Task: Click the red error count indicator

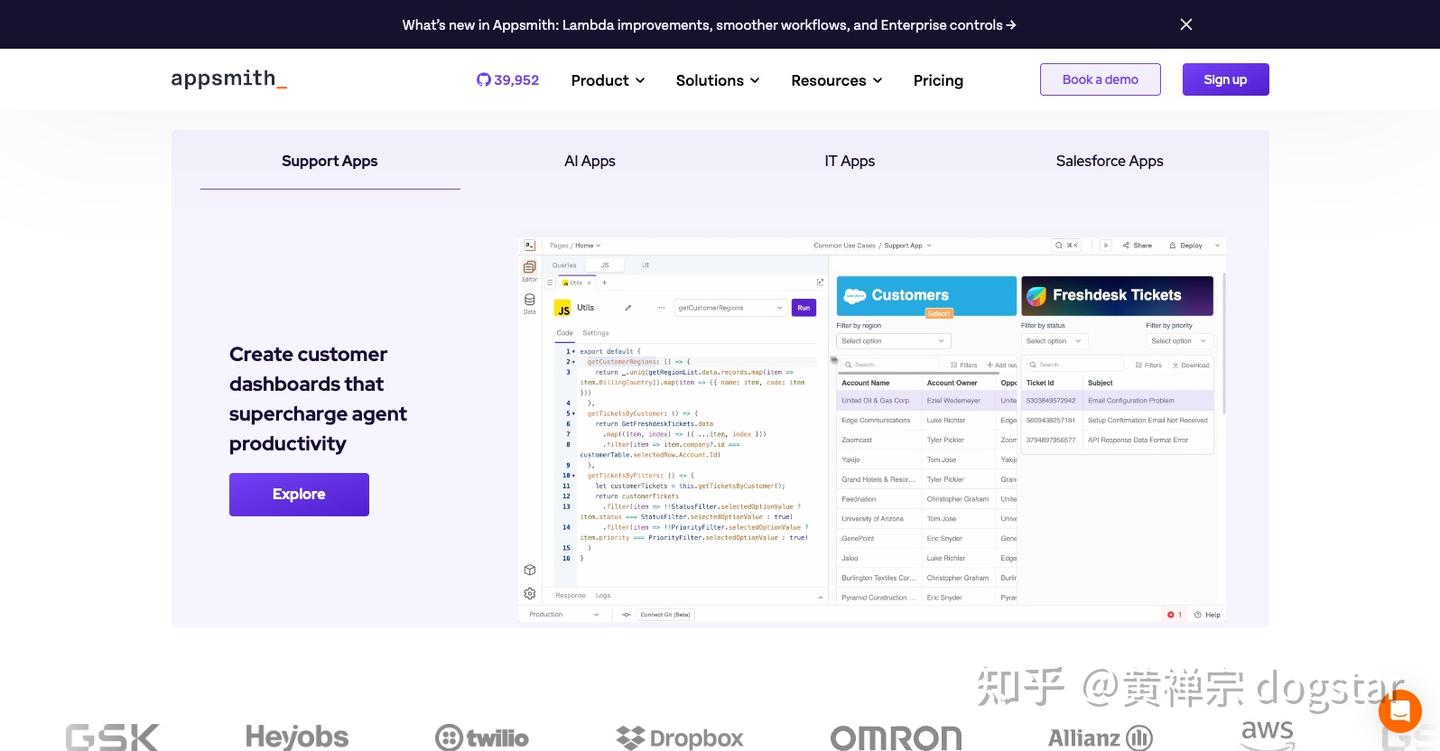Action: [1174, 614]
